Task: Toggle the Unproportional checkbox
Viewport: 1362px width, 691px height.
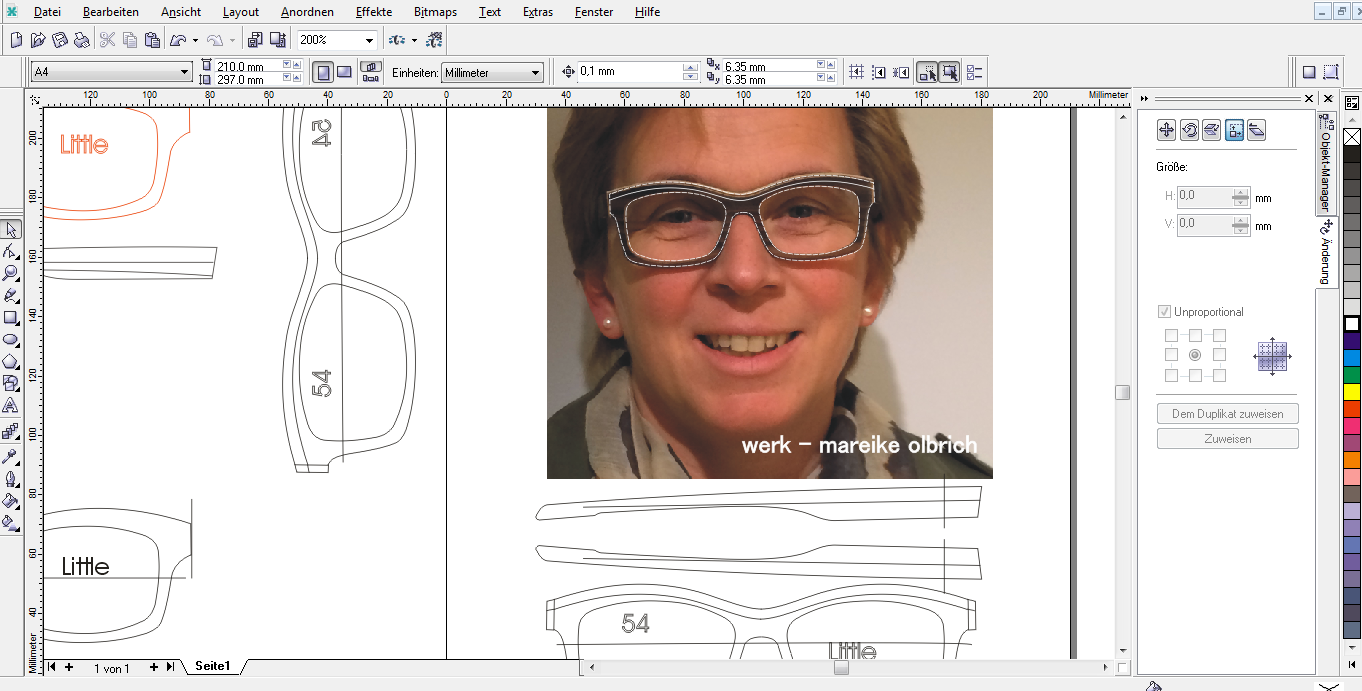Action: (x=1164, y=312)
